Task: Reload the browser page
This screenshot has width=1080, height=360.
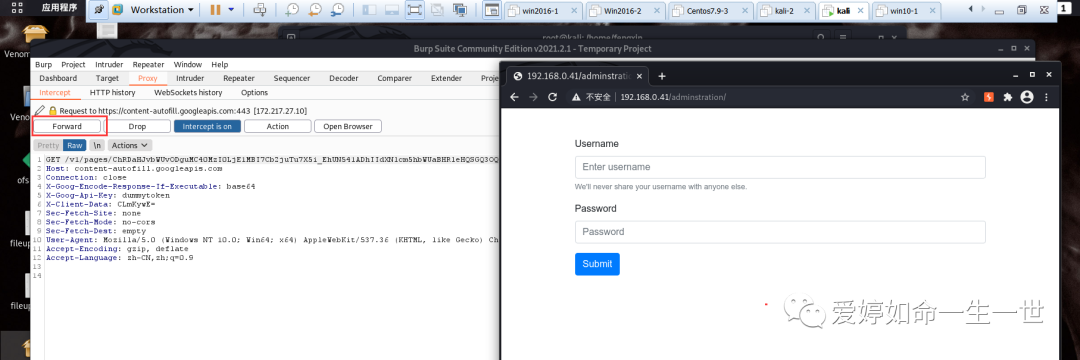Action: pyautogui.click(x=552, y=97)
